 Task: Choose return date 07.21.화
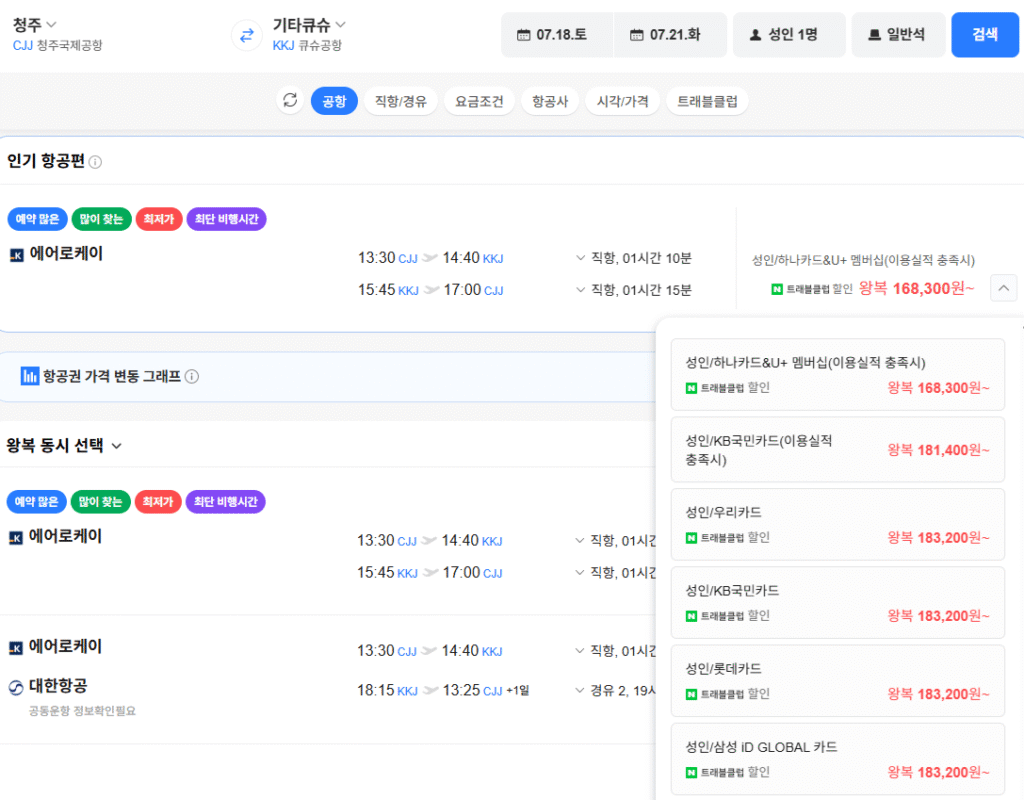[x=670, y=35]
